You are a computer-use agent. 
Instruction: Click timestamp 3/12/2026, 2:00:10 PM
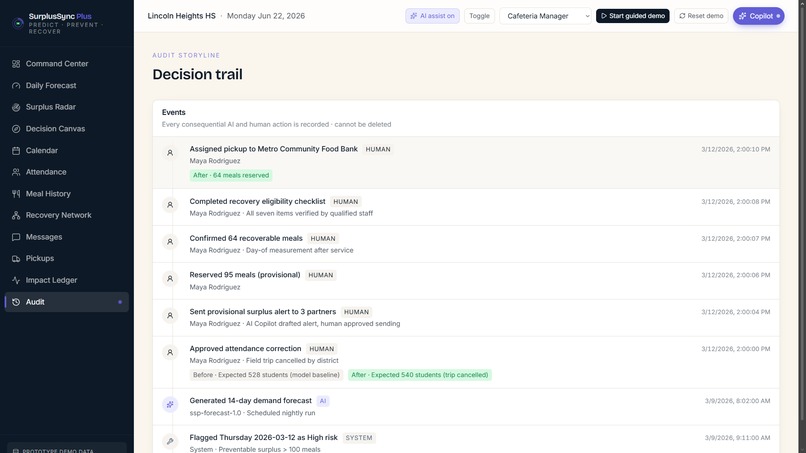pyautogui.click(x=736, y=150)
